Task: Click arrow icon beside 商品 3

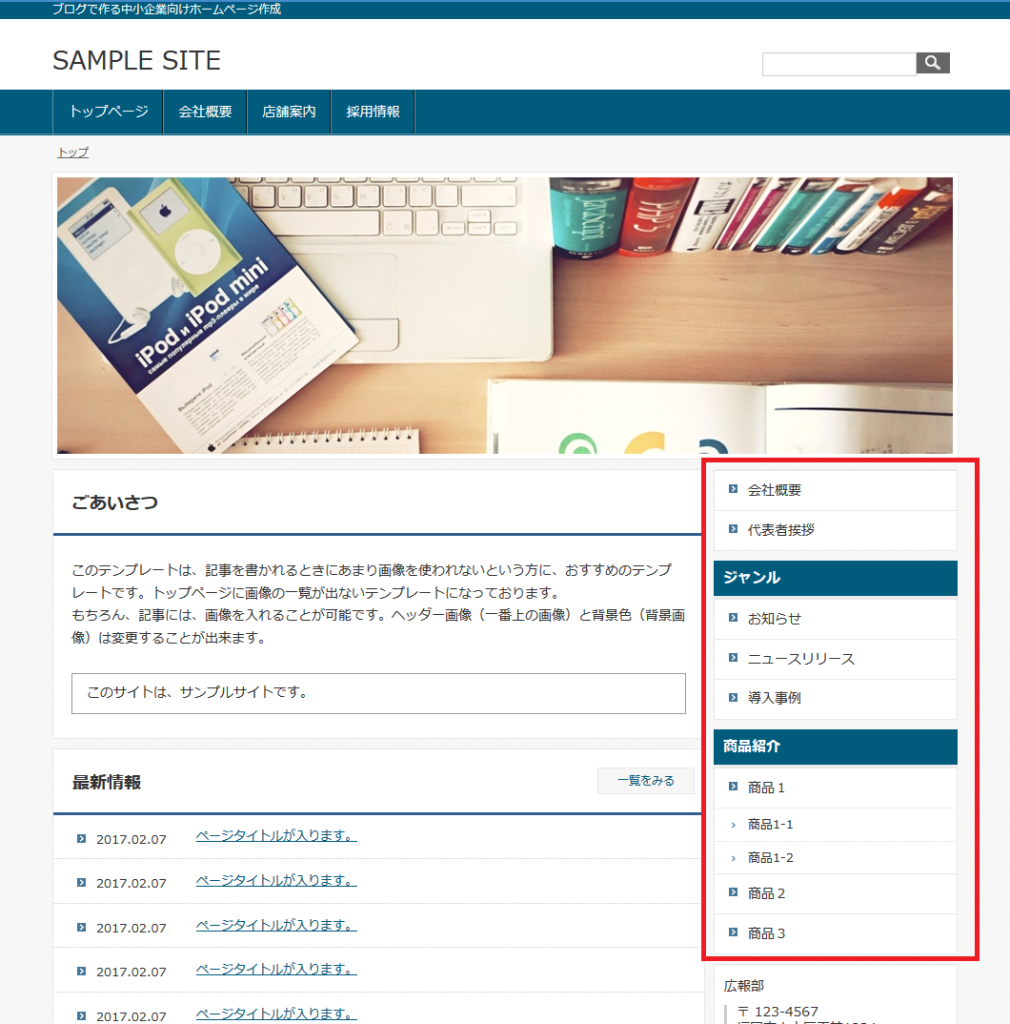Action: [x=733, y=932]
